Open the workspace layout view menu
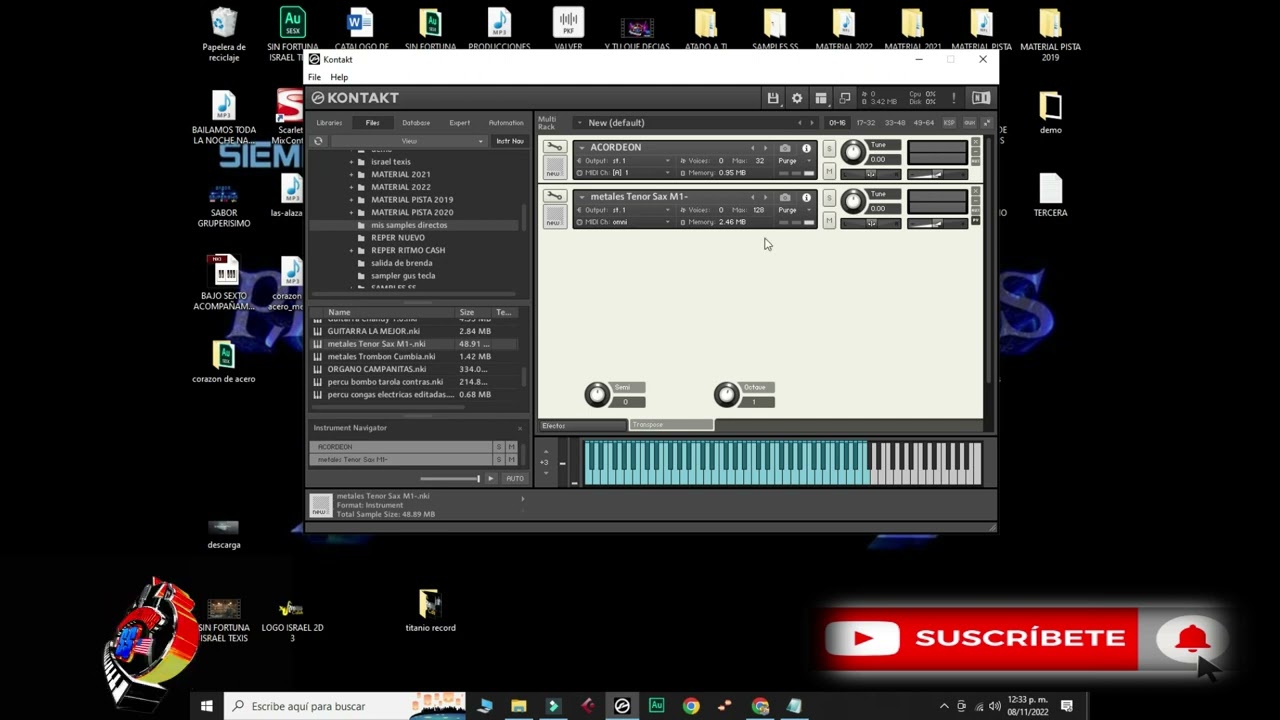The width and height of the screenshot is (1280, 720). point(821,98)
